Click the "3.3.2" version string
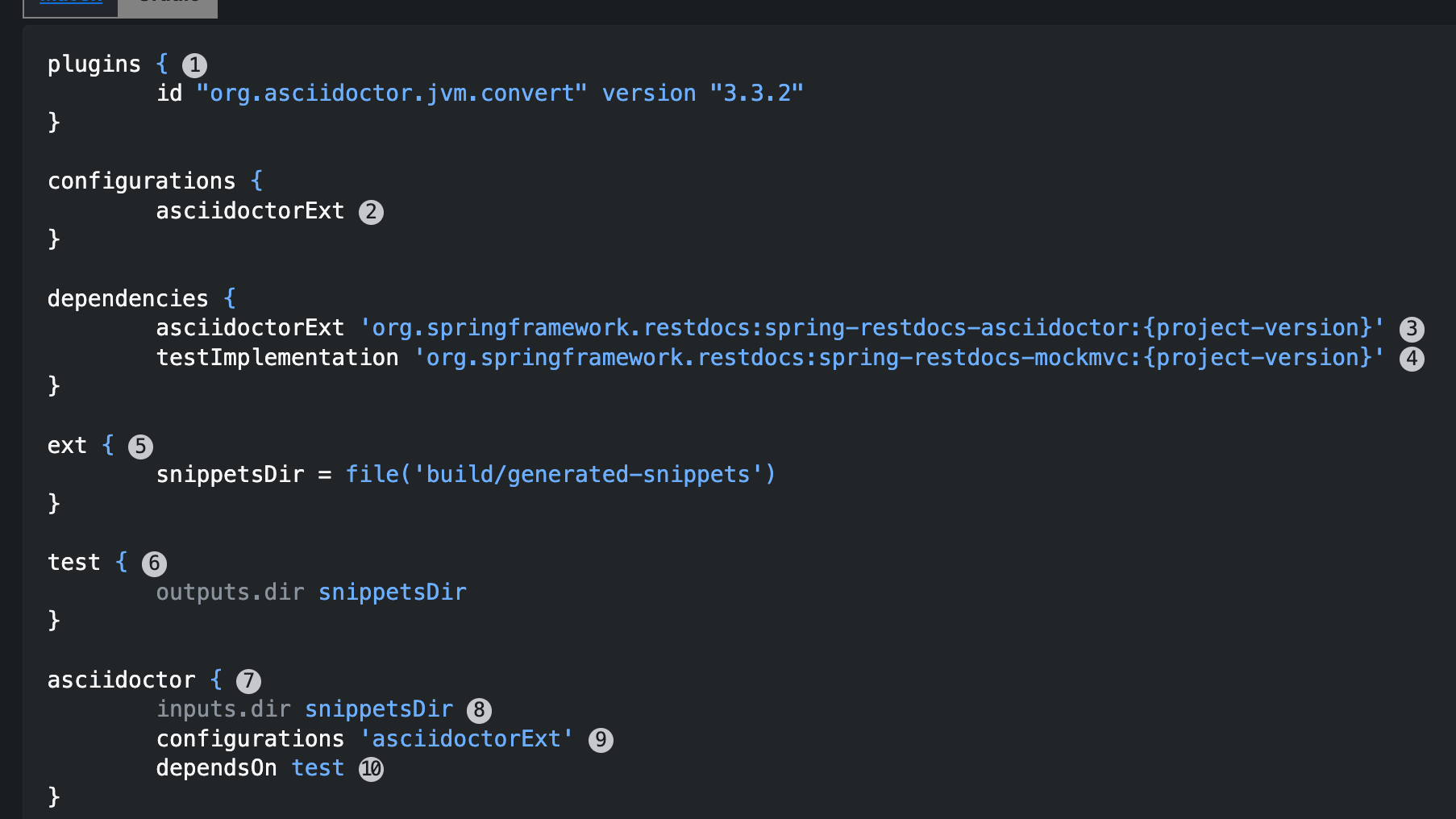Viewport: 1456px width, 819px height. point(757,94)
